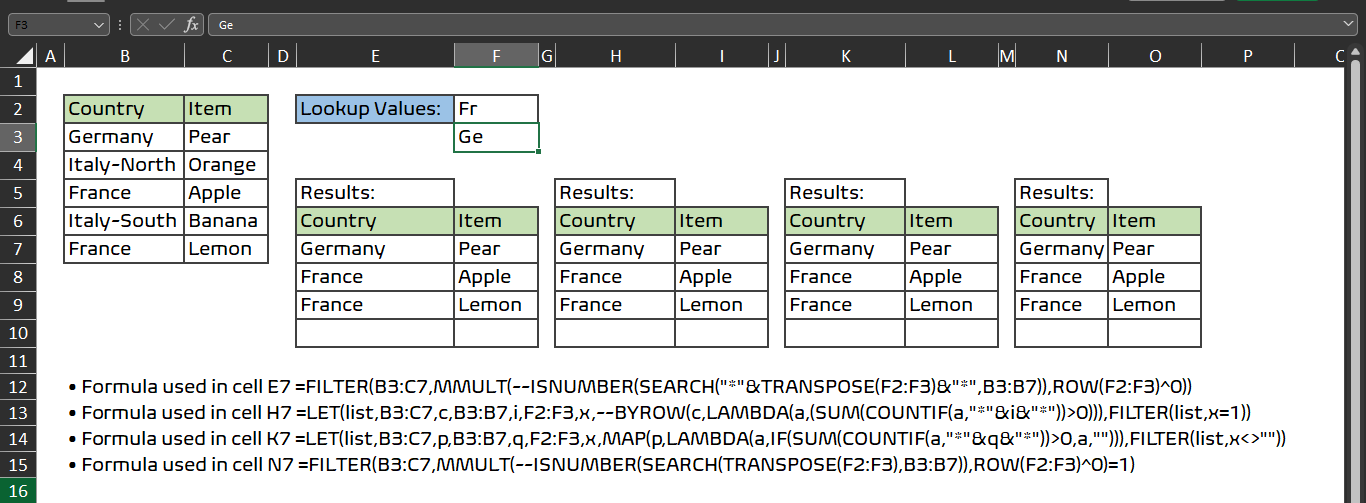Select Germany result in cell E7
1366x503 pixels.
375,249
